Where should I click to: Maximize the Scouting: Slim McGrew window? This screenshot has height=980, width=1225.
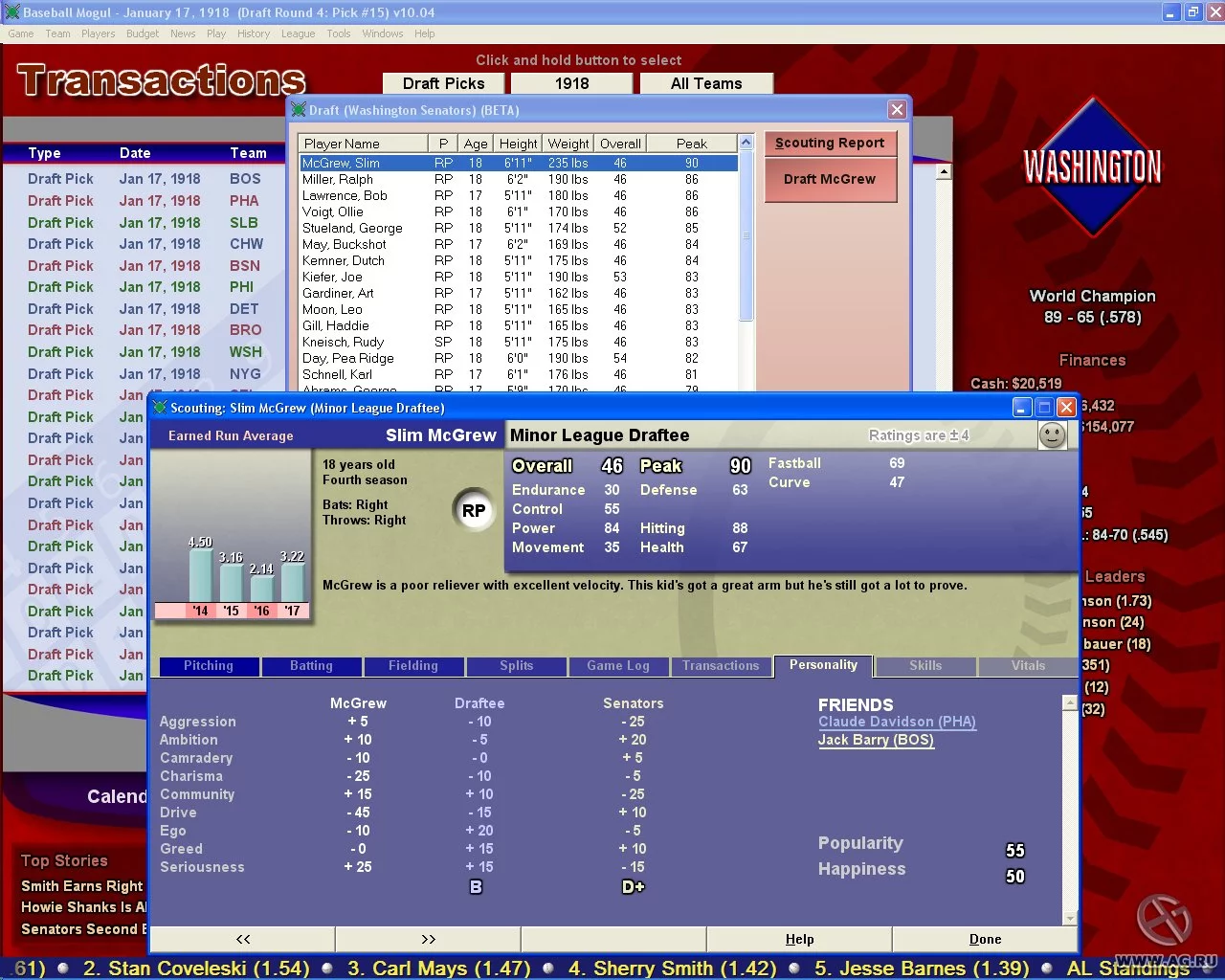point(1044,408)
